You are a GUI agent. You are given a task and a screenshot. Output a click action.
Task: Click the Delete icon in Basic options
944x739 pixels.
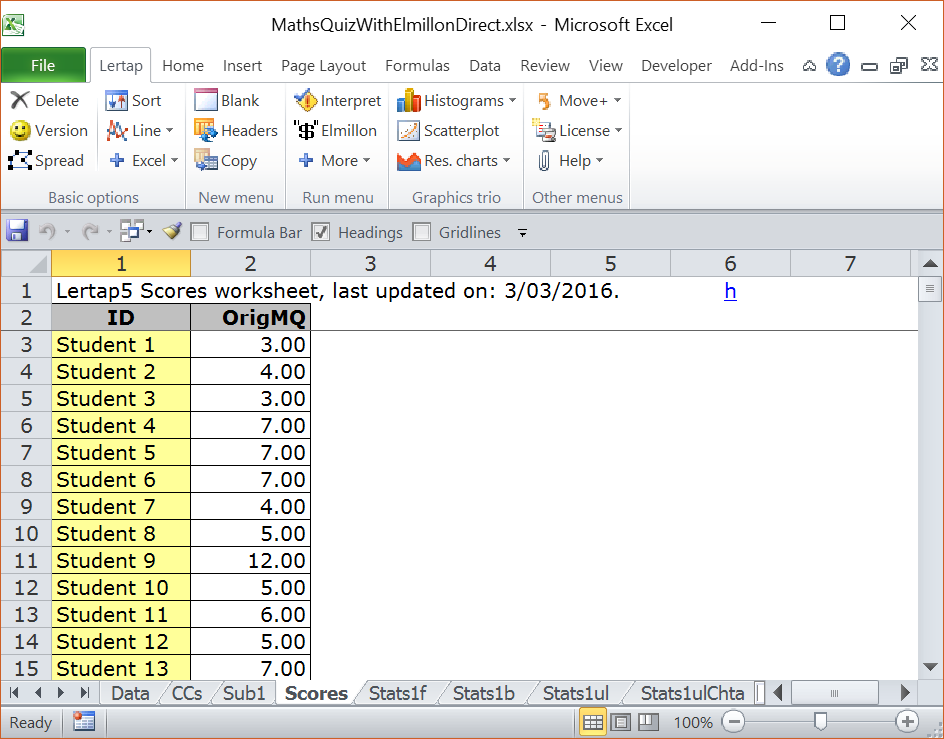(20, 101)
